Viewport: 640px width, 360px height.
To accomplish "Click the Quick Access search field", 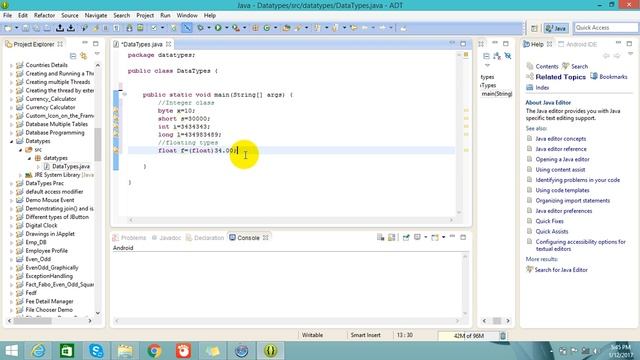I will 606,27.
